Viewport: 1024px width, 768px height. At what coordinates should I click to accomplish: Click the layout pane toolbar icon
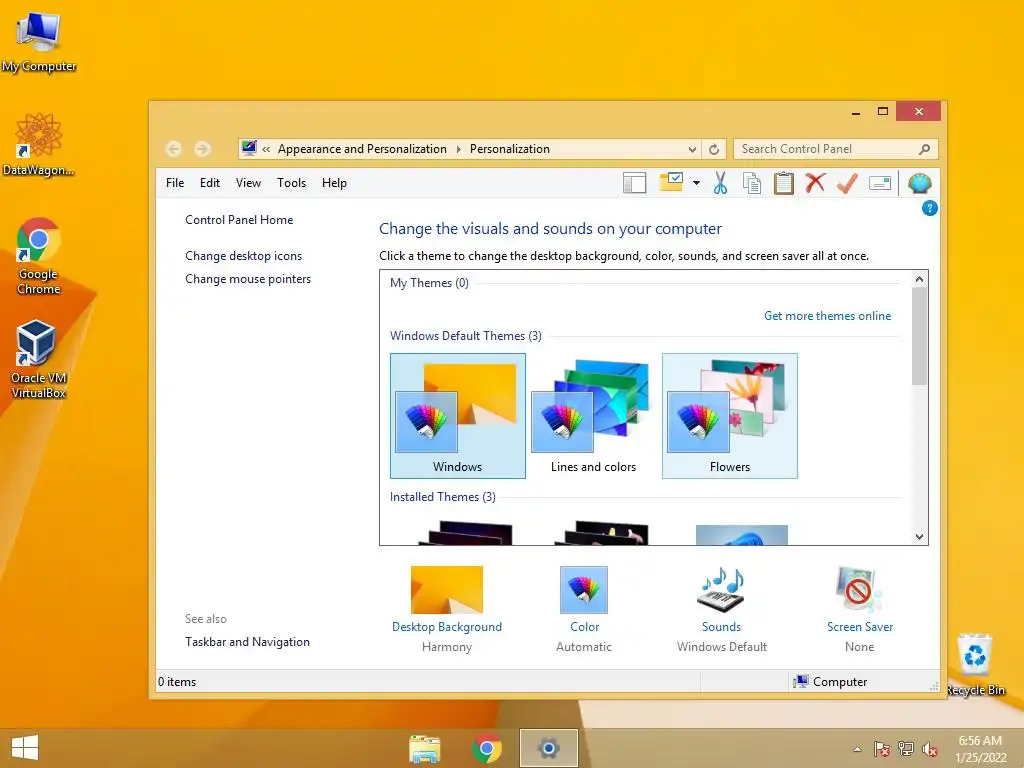pyautogui.click(x=634, y=184)
